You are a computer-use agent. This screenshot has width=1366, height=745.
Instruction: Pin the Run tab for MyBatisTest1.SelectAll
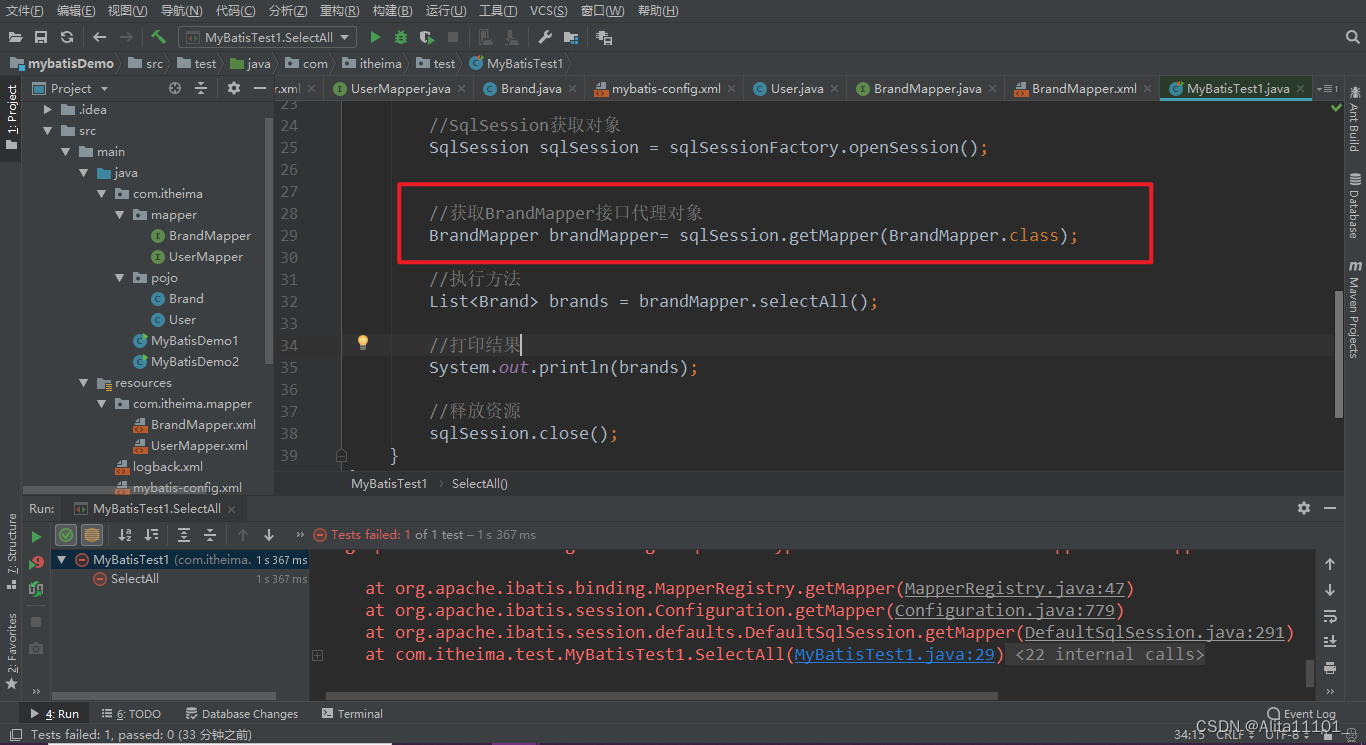(x=154, y=508)
